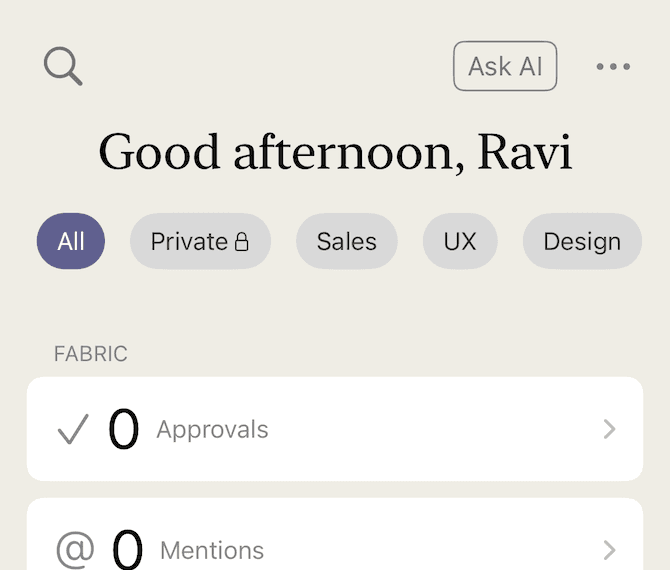This screenshot has height=570, width=670.
Task: Switch to the UX filter
Action: (460, 241)
